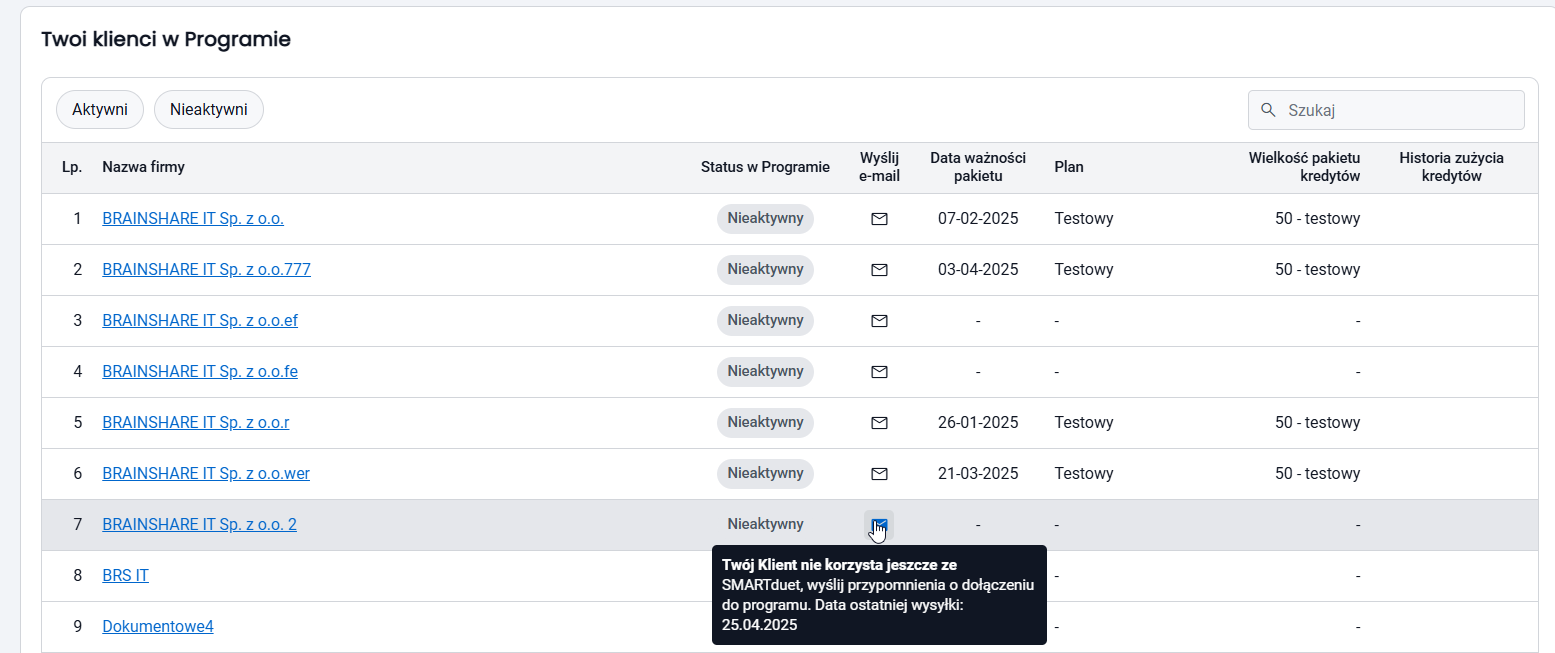Image resolution: width=1555 pixels, height=653 pixels.
Task: Open BRAINSHARE IT Sp. z o.o. 2 link
Action: click(200, 524)
